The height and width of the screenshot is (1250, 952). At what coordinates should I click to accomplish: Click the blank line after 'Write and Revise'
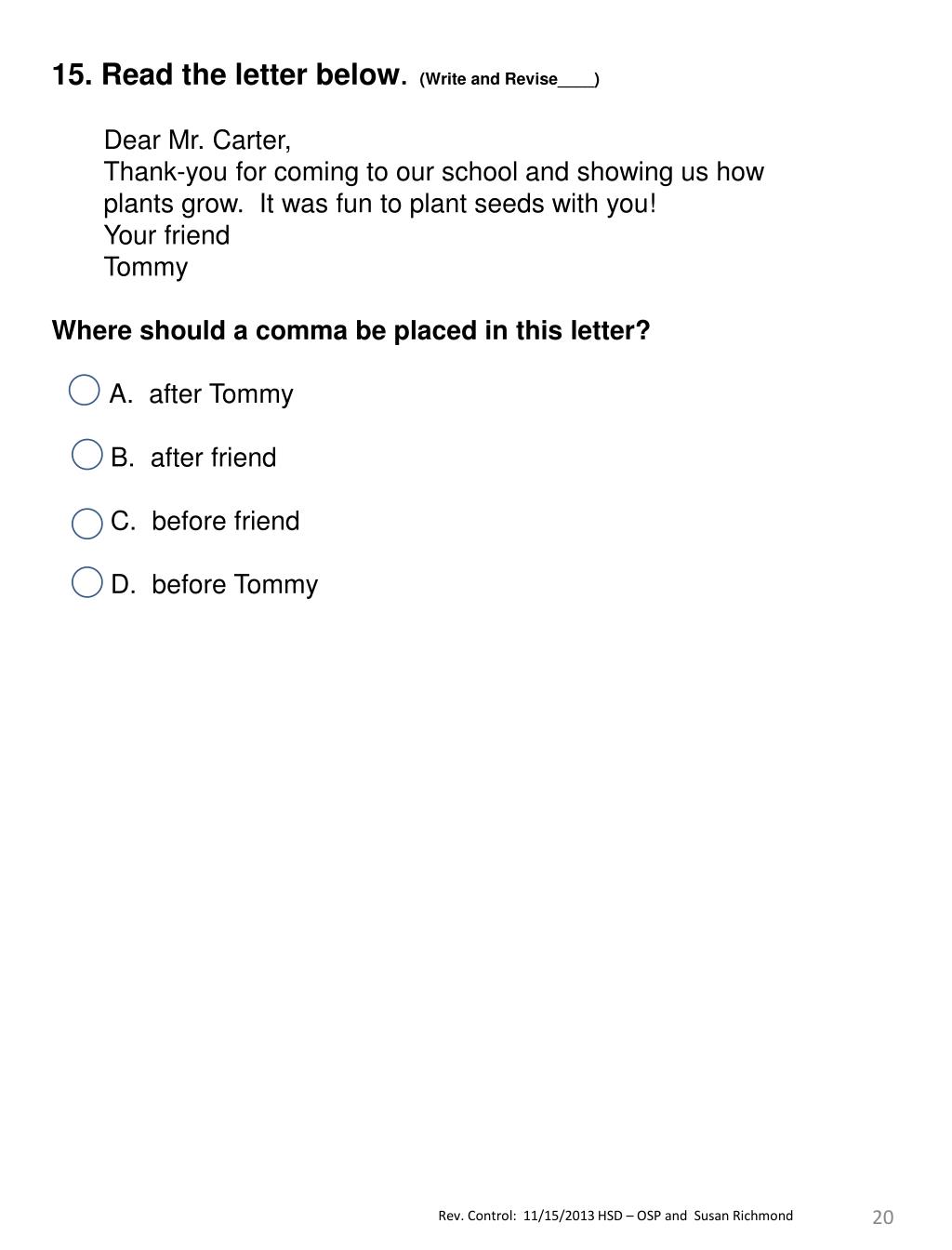coord(576,81)
